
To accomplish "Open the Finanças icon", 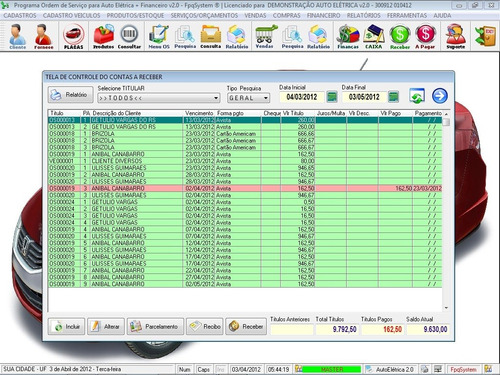I will pyautogui.click(x=348, y=36).
